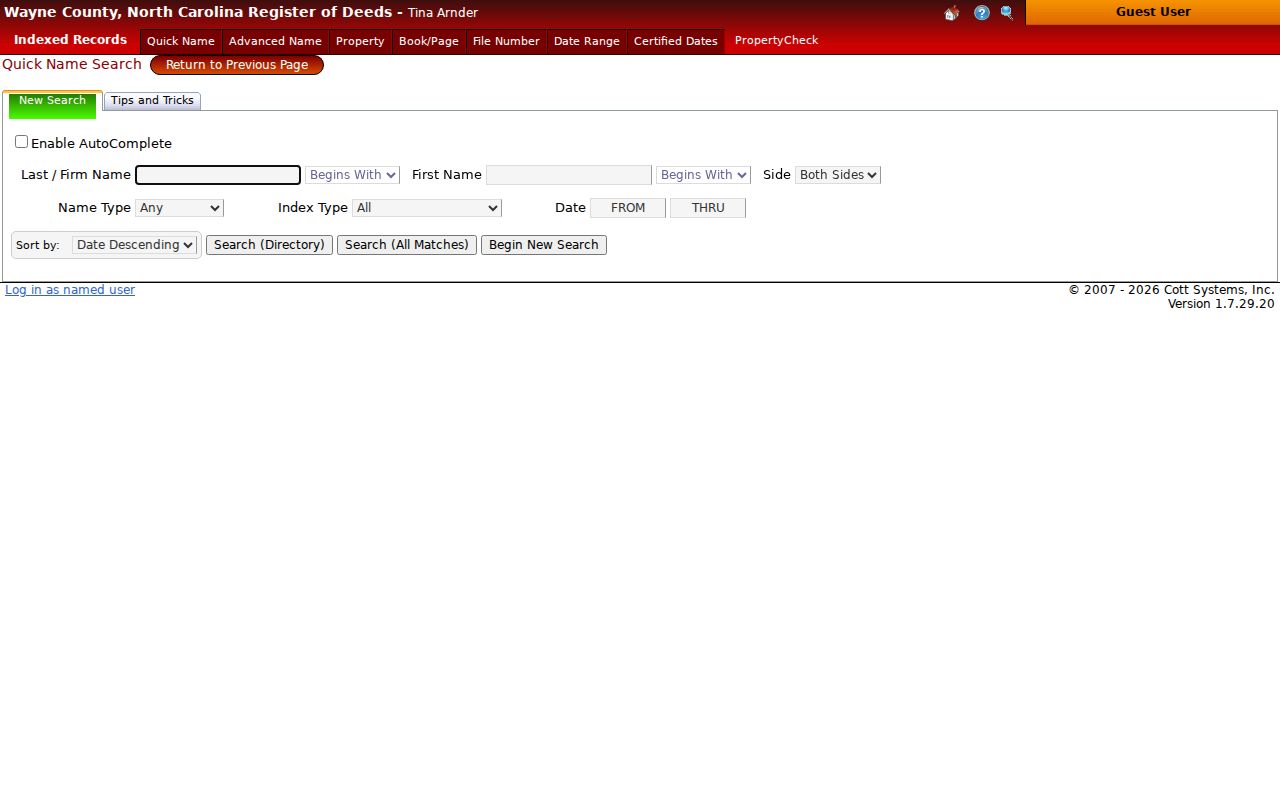The height and width of the screenshot is (800, 1280).
Task: Switch to the Tips and Tricks tab
Action: coord(152,101)
